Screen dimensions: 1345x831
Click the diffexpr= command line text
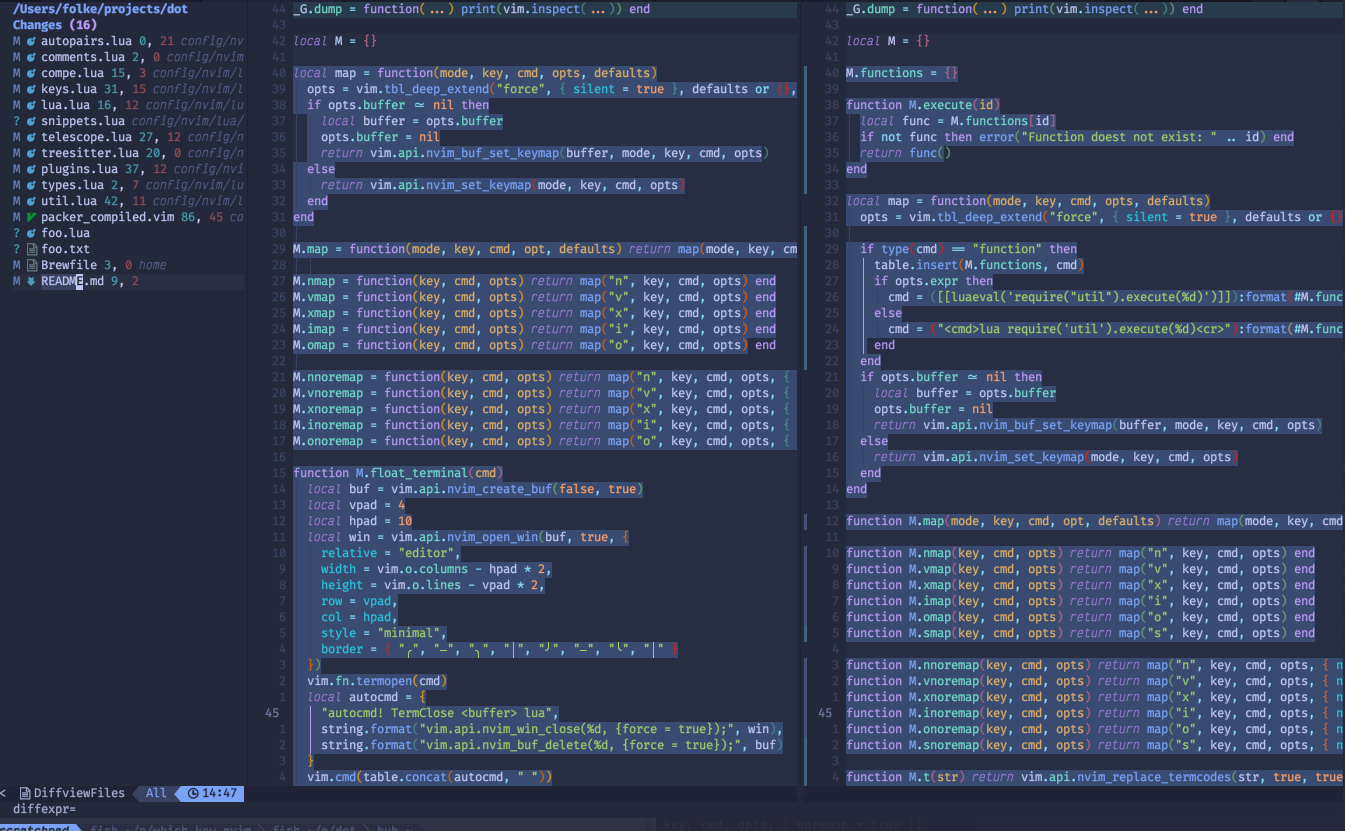44,809
